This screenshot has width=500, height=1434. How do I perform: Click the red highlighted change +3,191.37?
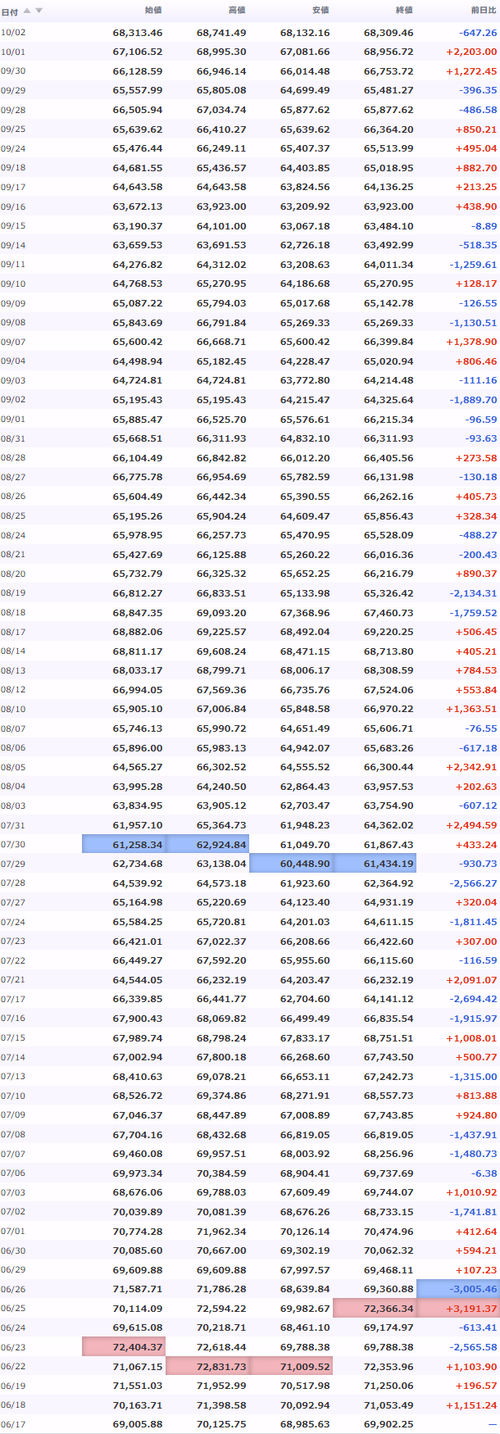point(458,1308)
